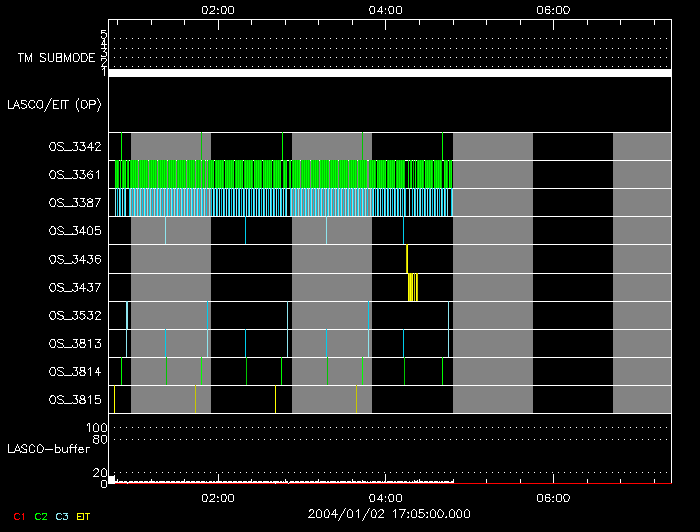Viewport: 700px width, 532px height.
Task: Click the 04:00 label on top axis
Action: tap(386, 10)
